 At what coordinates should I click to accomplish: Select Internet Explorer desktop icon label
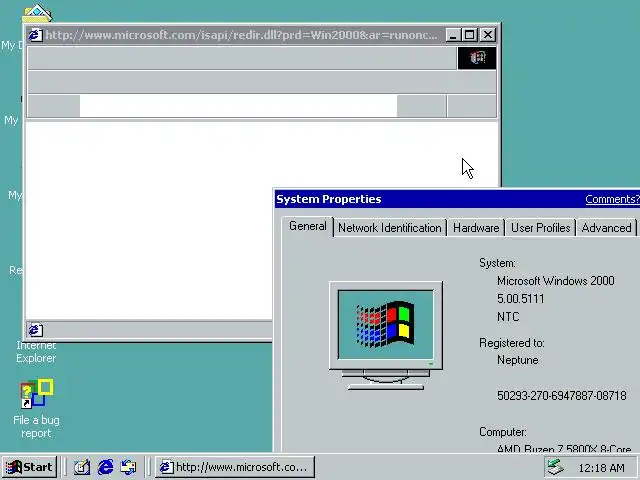[36, 352]
